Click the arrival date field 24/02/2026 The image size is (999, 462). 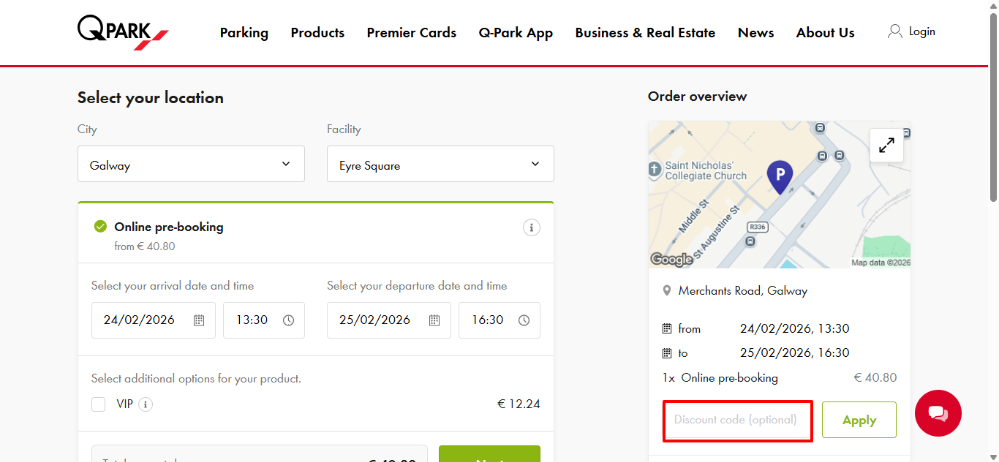(153, 320)
